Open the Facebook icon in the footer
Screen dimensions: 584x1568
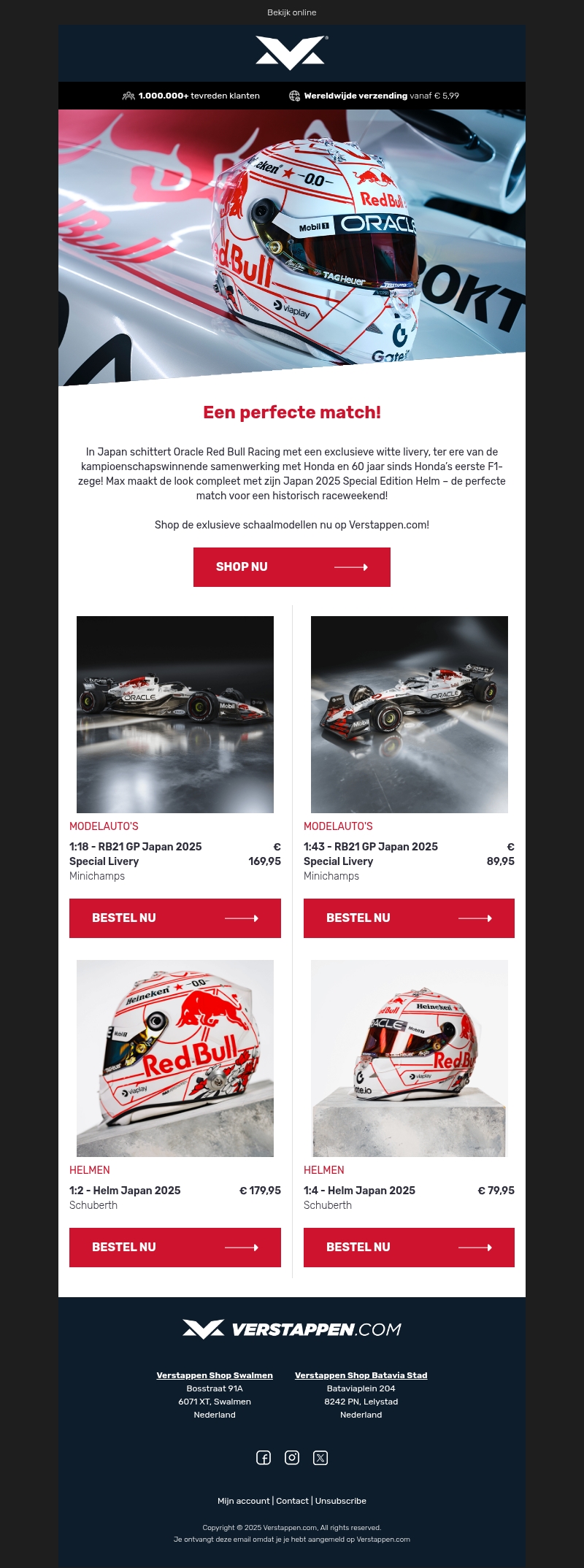(264, 1458)
